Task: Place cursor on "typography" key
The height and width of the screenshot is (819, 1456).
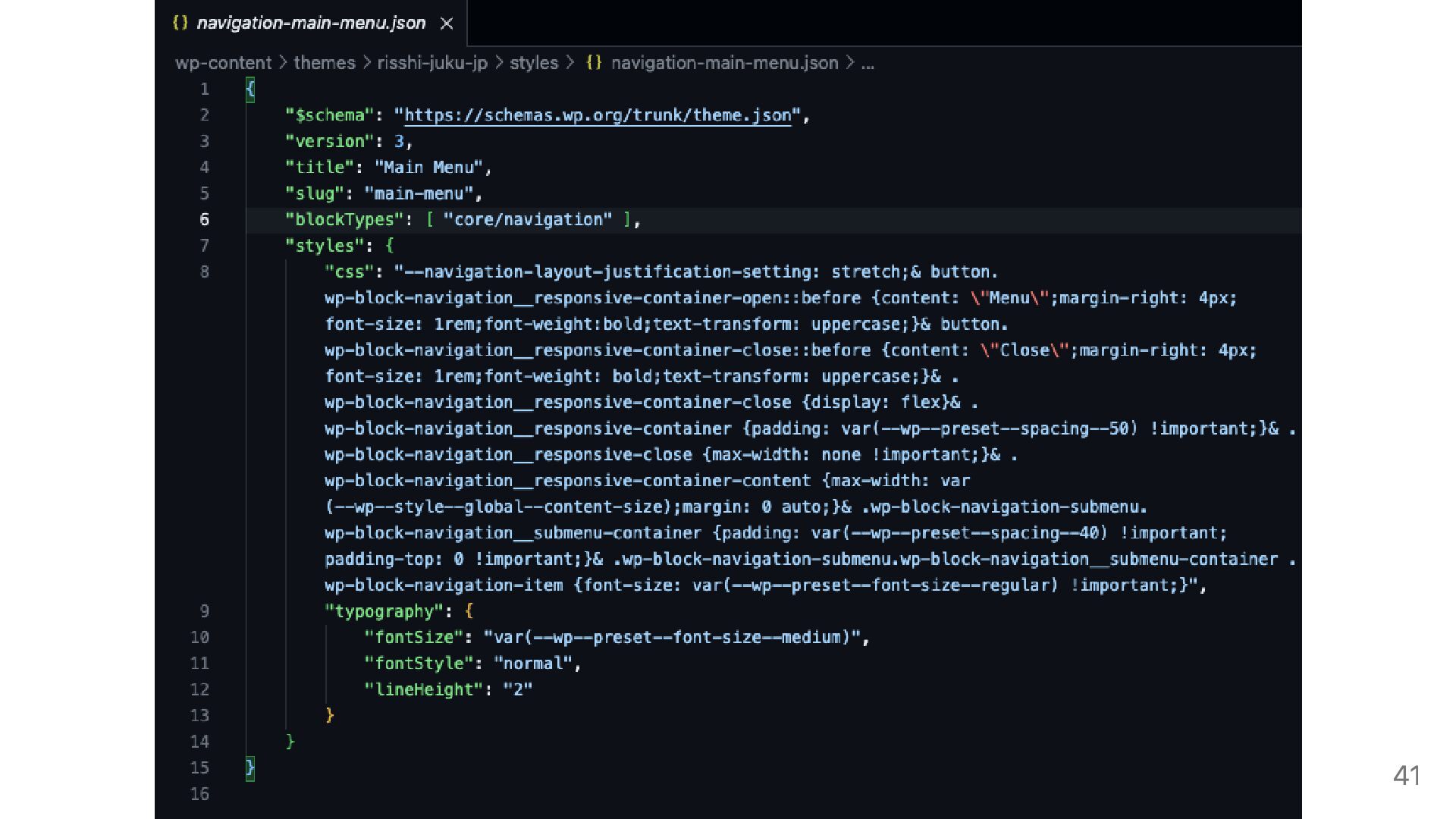Action: coord(384,611)
